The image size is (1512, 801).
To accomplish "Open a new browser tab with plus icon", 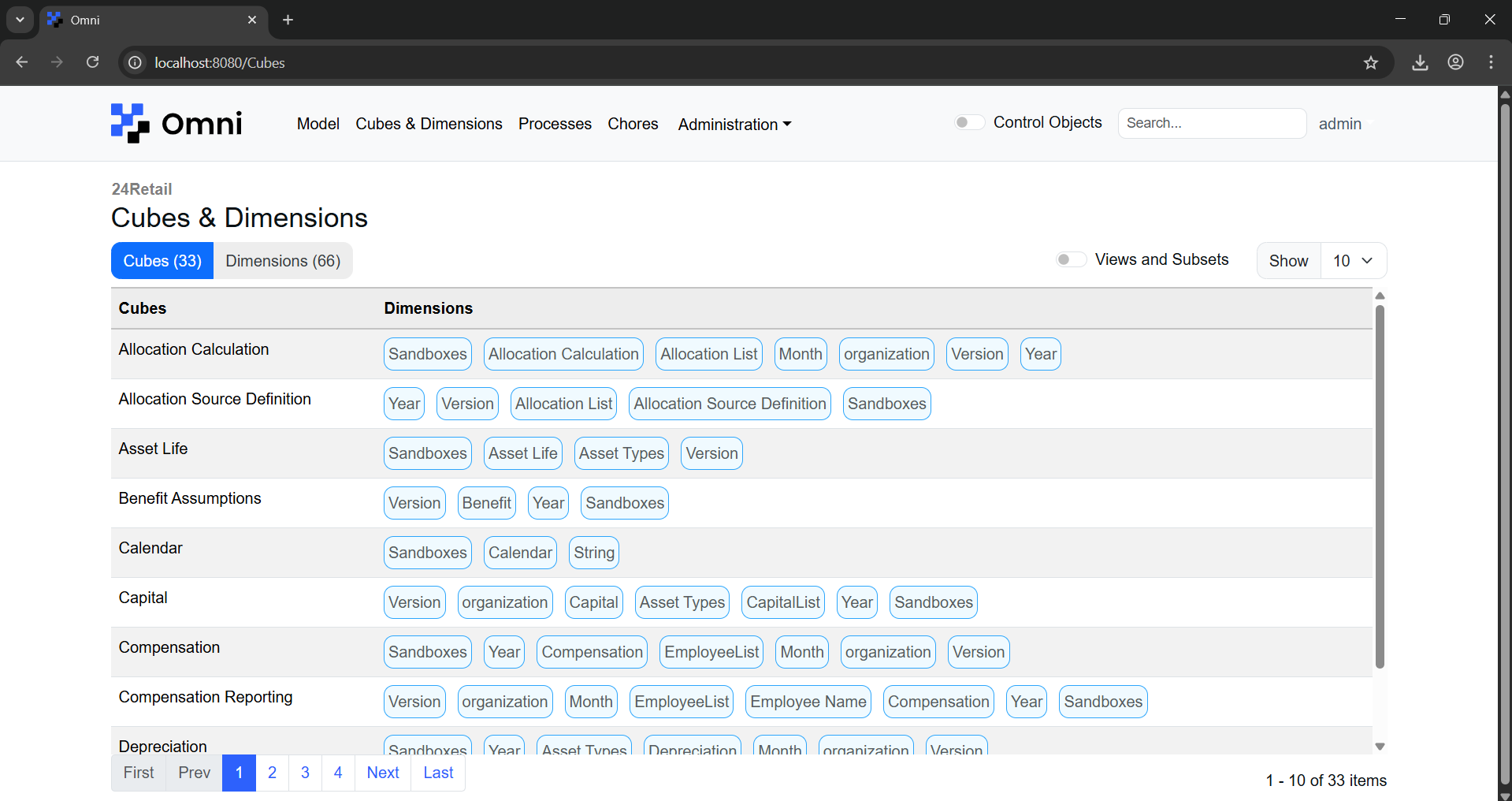I will coord(288,20).
